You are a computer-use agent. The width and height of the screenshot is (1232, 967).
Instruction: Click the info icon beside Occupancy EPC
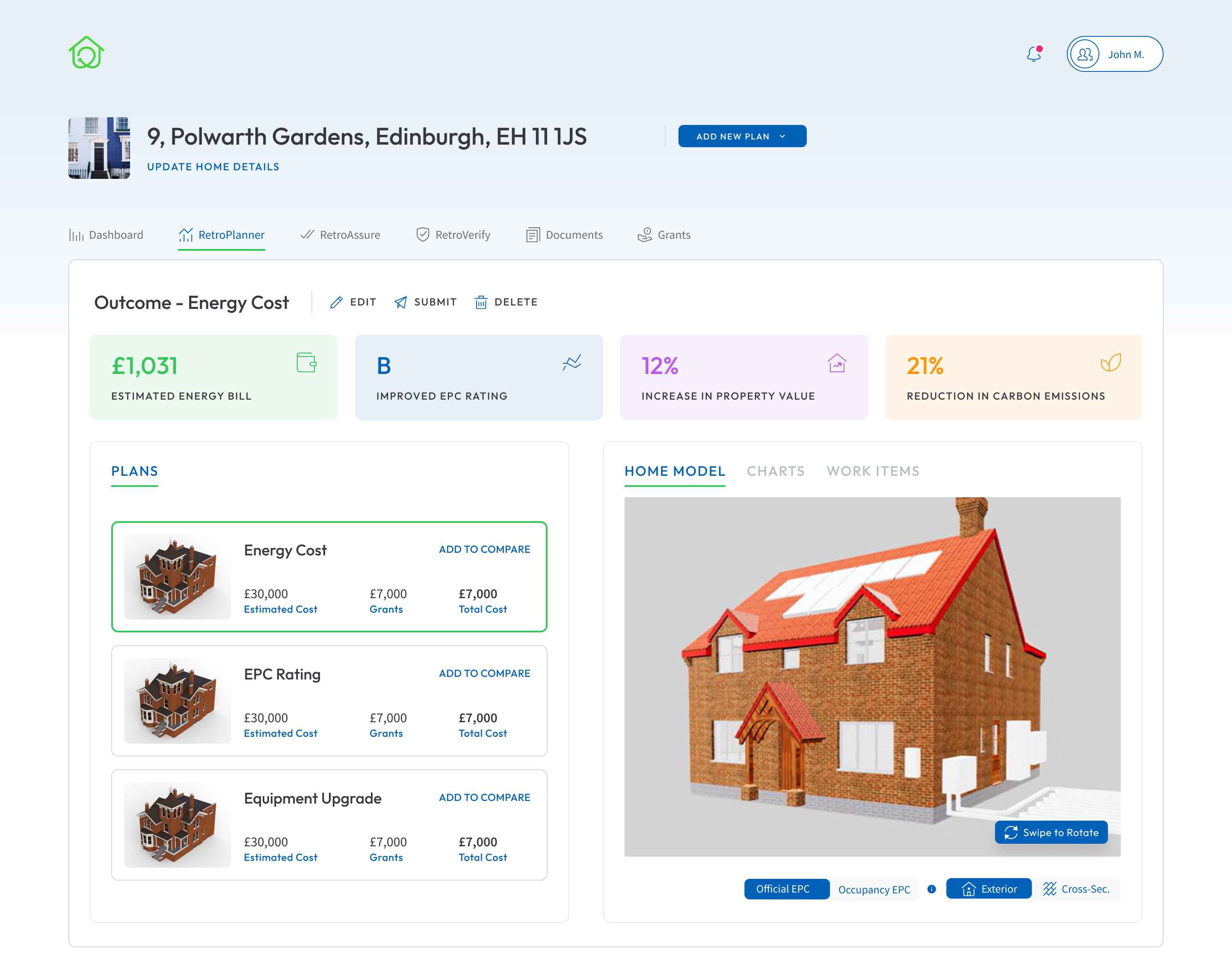point(932,889)
